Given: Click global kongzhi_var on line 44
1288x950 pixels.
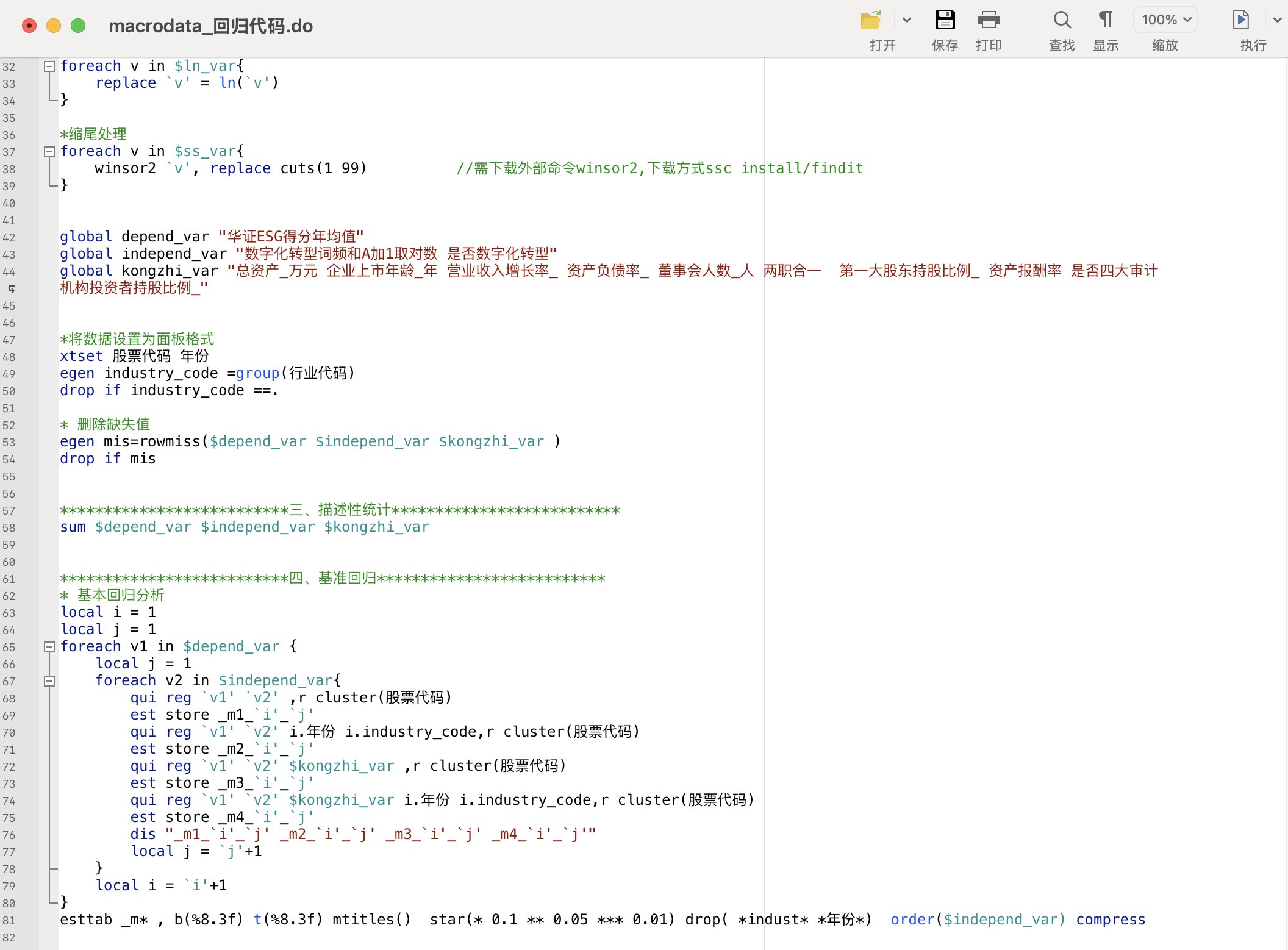Looking at the screenshot, I should pos(139,271).
